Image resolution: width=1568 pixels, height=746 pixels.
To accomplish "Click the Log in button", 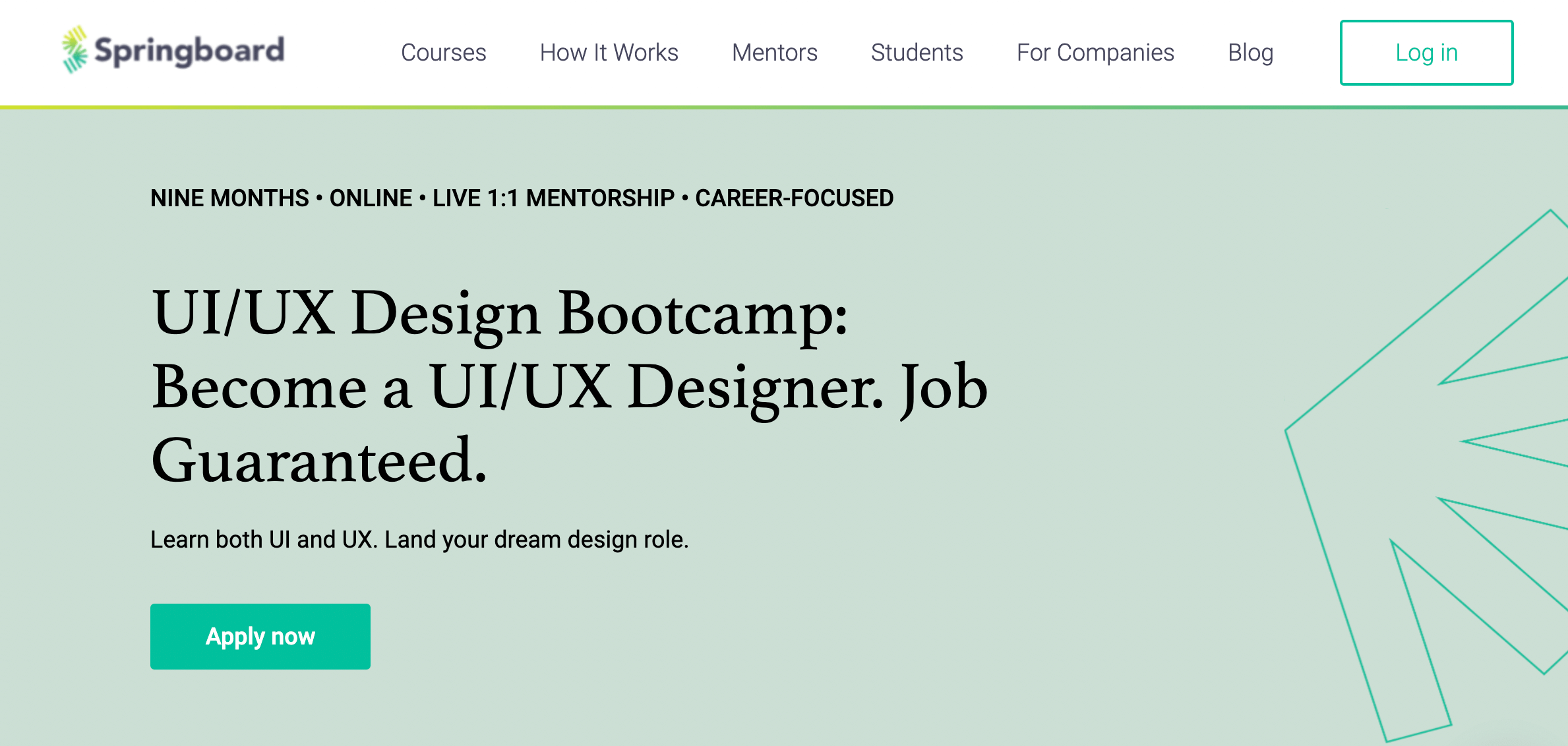I will 1426,53.
